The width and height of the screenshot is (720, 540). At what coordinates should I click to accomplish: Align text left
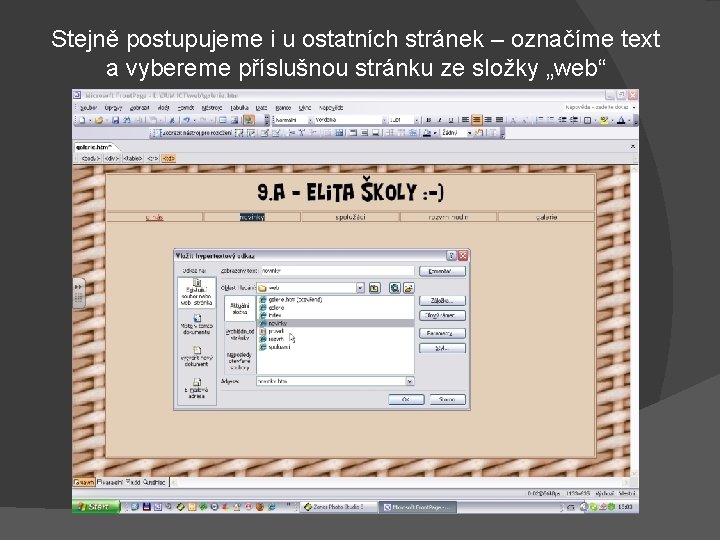point(465,120)
